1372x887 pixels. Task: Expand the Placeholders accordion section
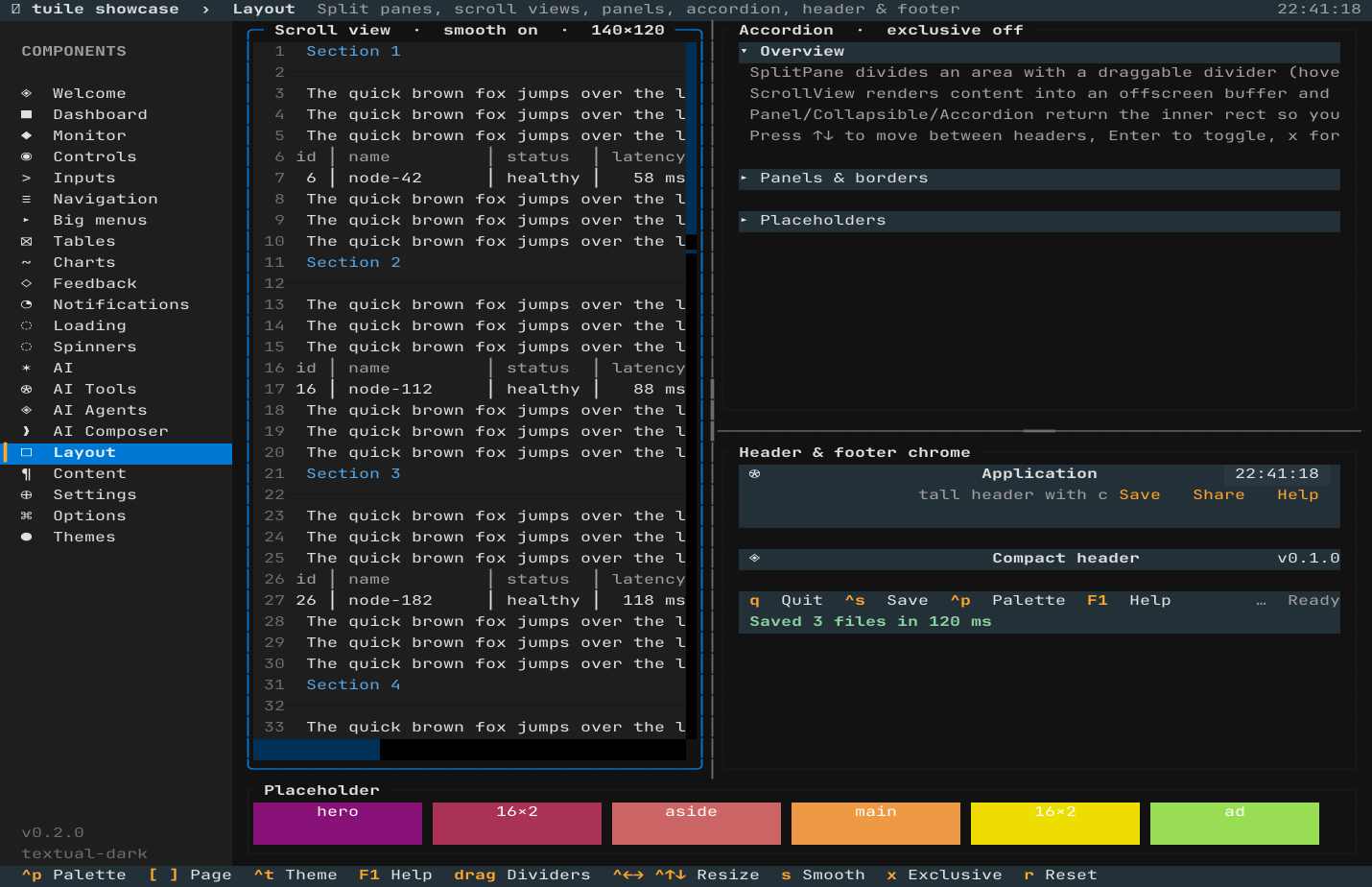click(1039, 220)
